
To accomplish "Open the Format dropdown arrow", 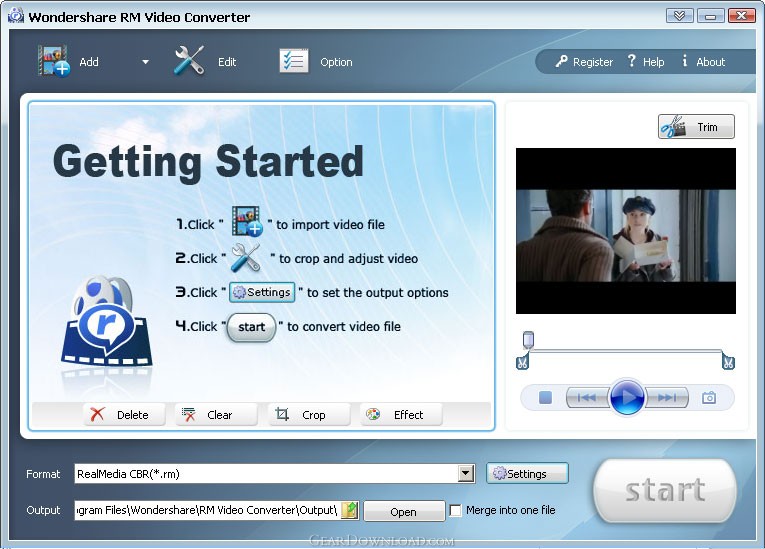I will coord(466,473).
